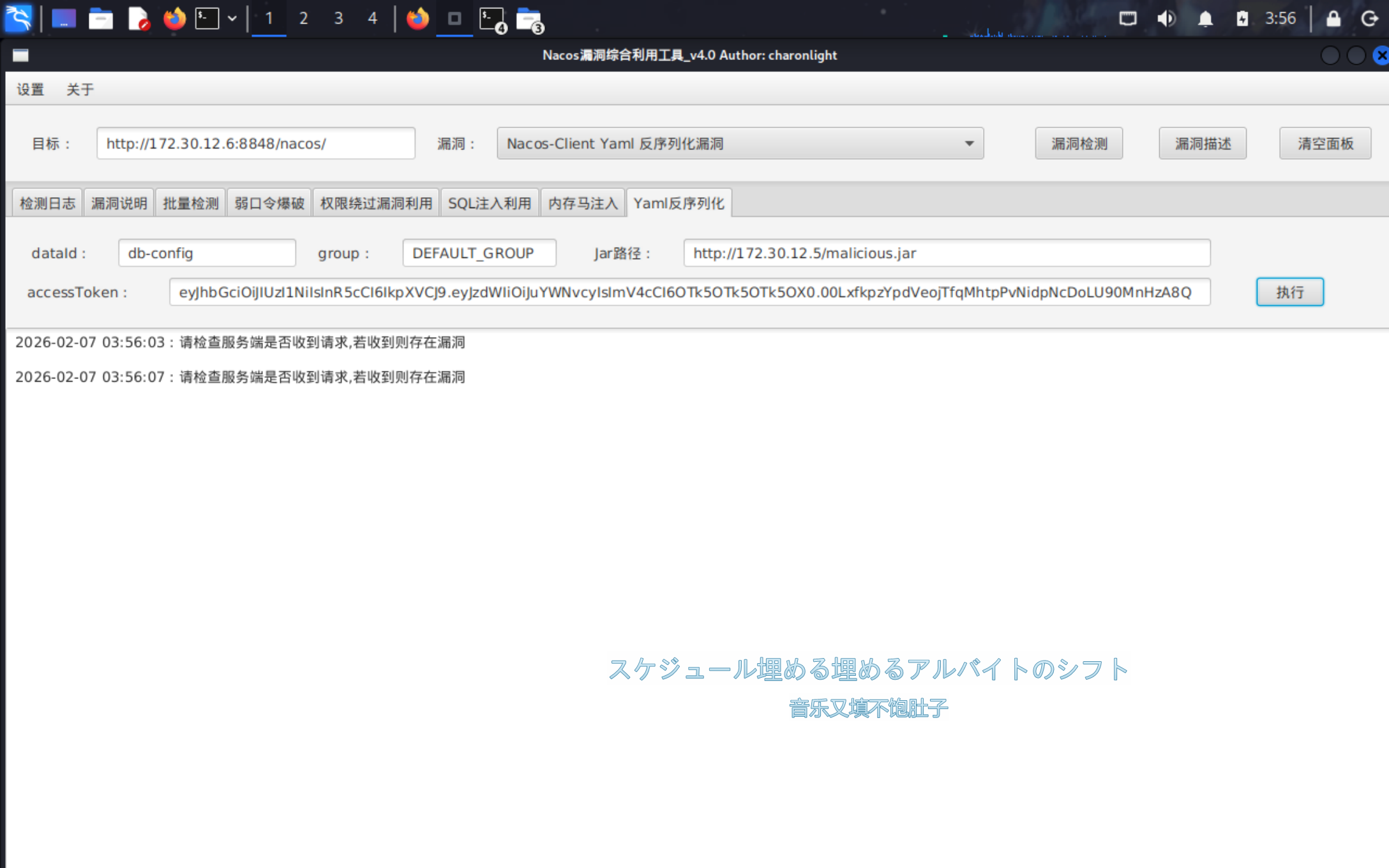Click the lock screen padlock icon

[1333, 18]
